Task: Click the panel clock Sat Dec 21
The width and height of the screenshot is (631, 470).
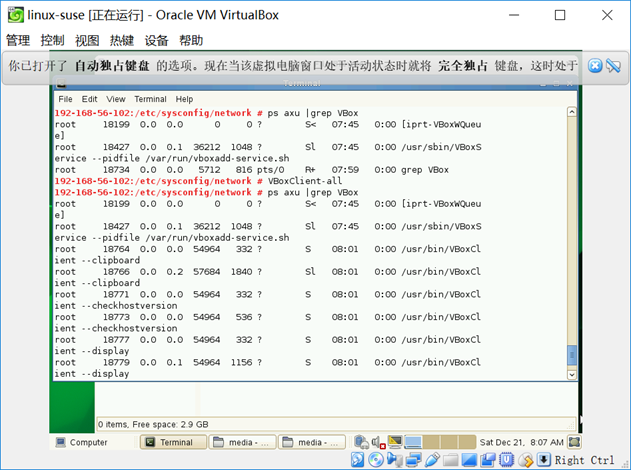Action: [x=522, y=442]
